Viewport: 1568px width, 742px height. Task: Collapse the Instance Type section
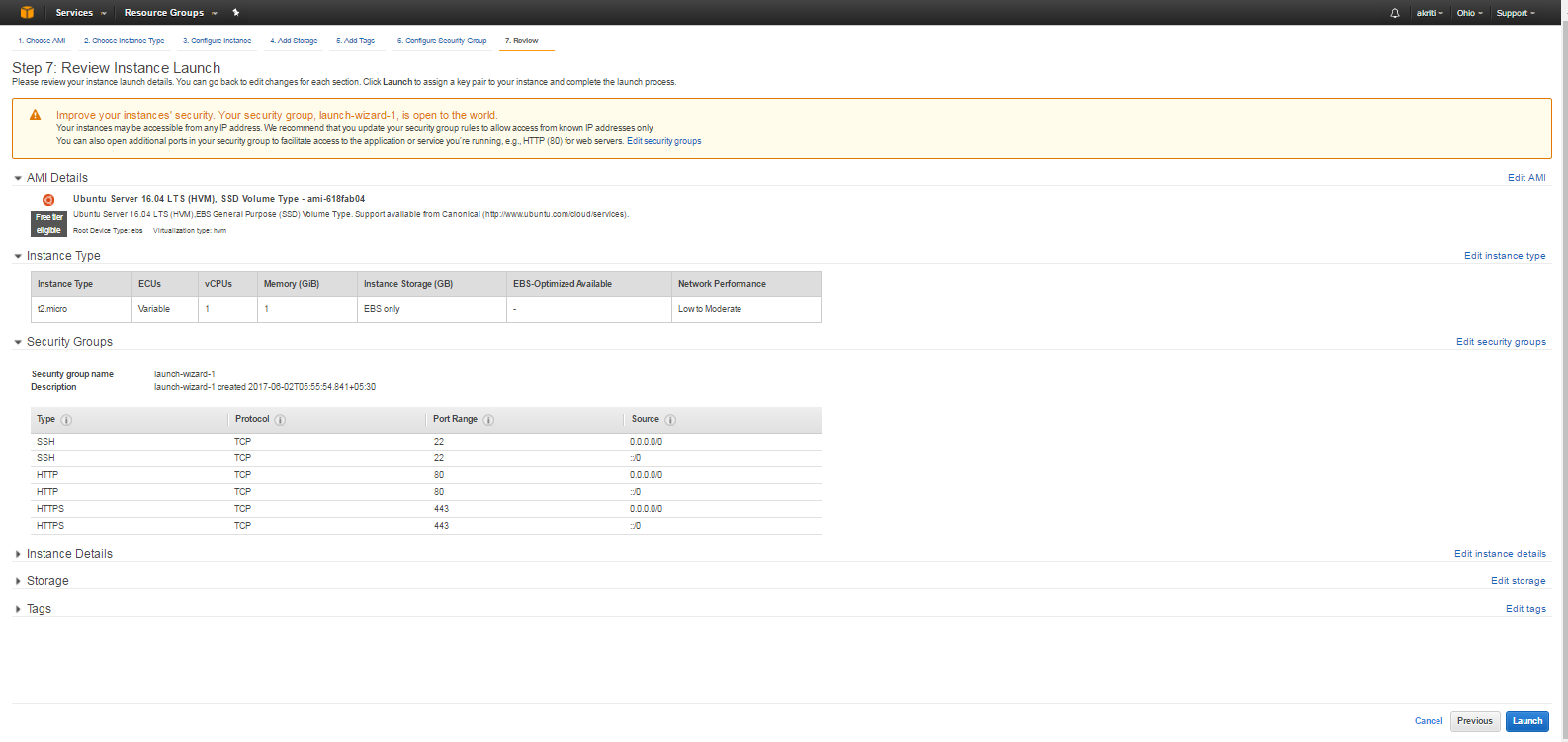pyautogui.click(x=18, y=256)
